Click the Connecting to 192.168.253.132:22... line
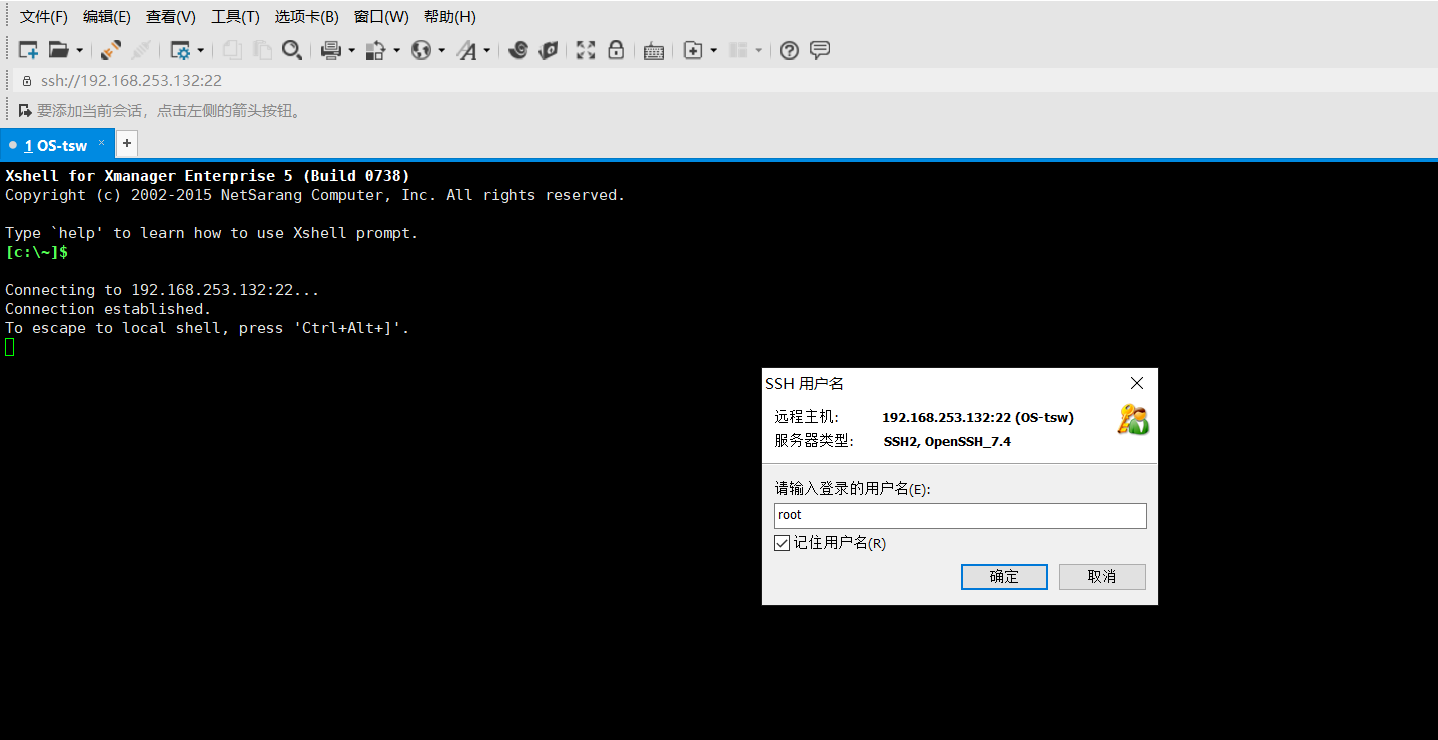This screenshot has height=740, width=1438. point(162,290)
